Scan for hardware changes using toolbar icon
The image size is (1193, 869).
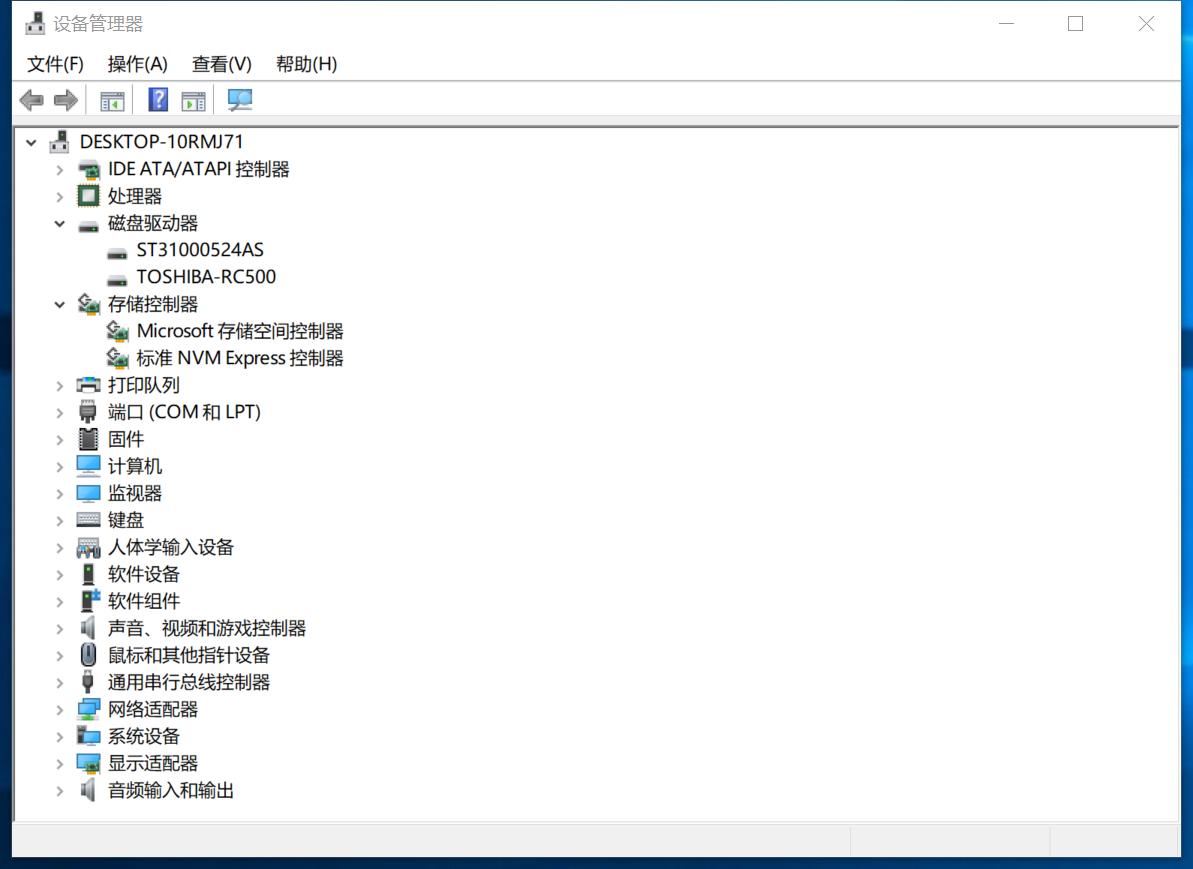[x=238, y=99]
